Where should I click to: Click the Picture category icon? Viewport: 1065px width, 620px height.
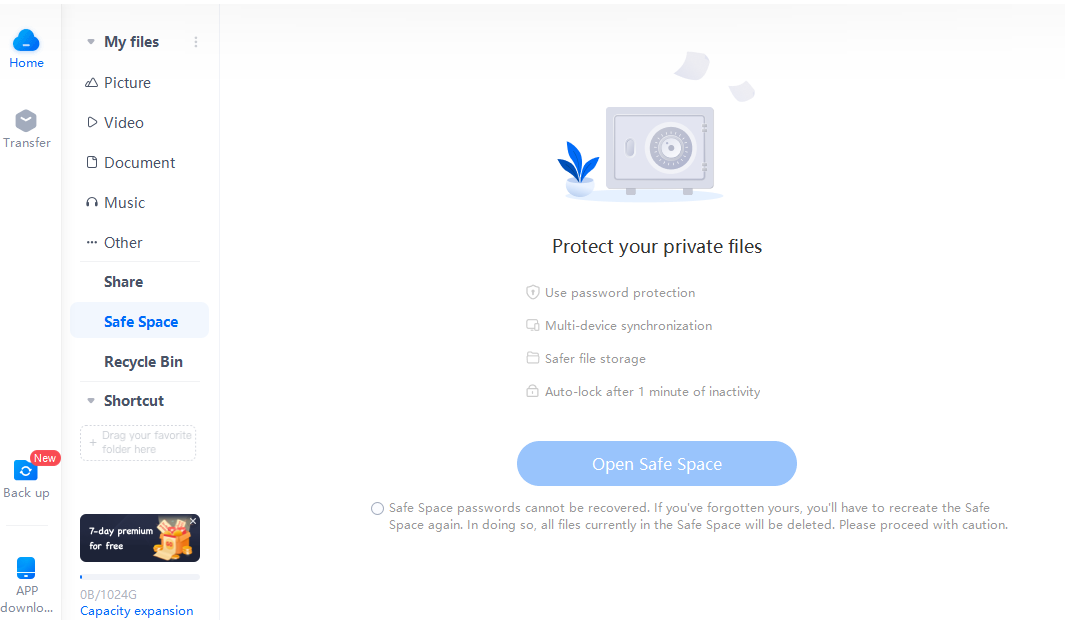pyautogui.click(x=92, y=83)
